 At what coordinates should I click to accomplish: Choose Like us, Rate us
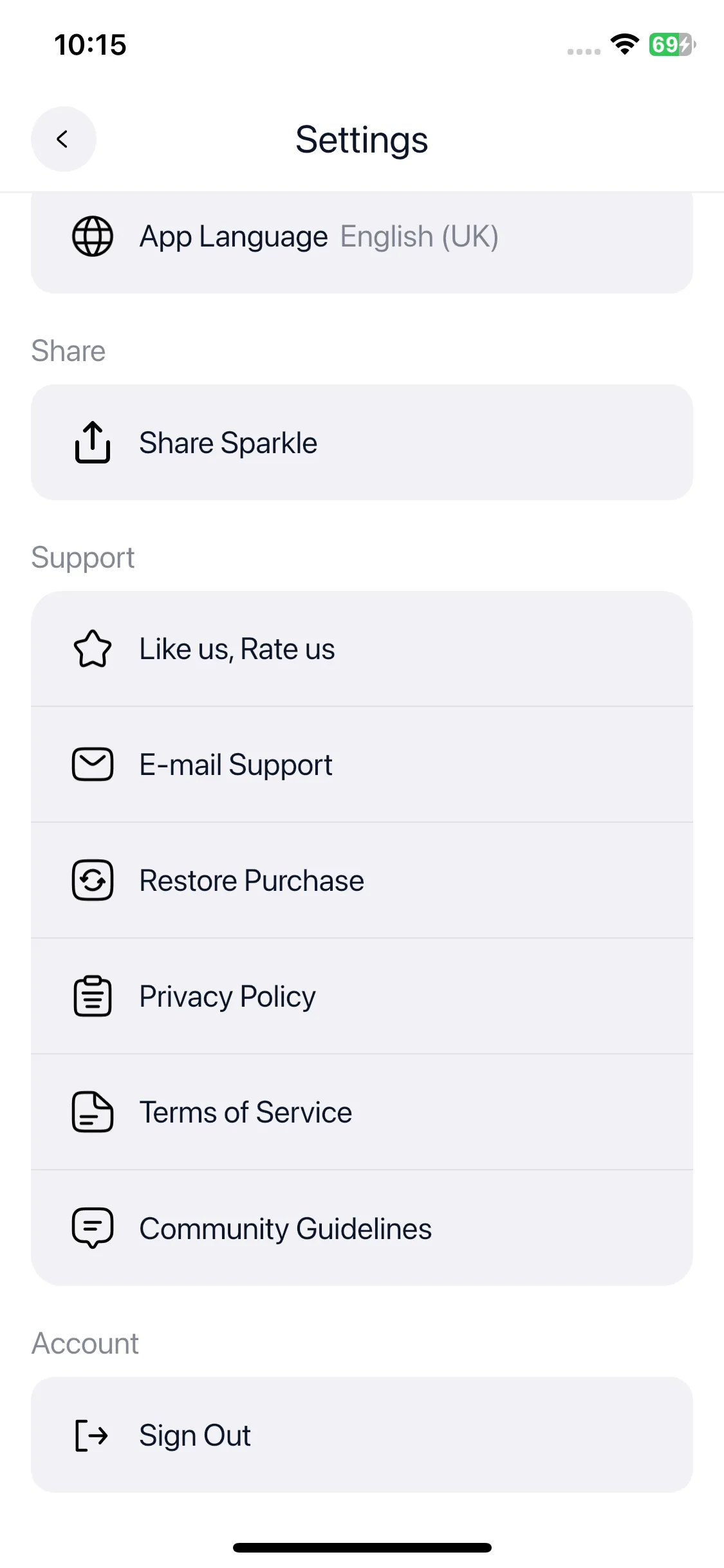point(362,648)
